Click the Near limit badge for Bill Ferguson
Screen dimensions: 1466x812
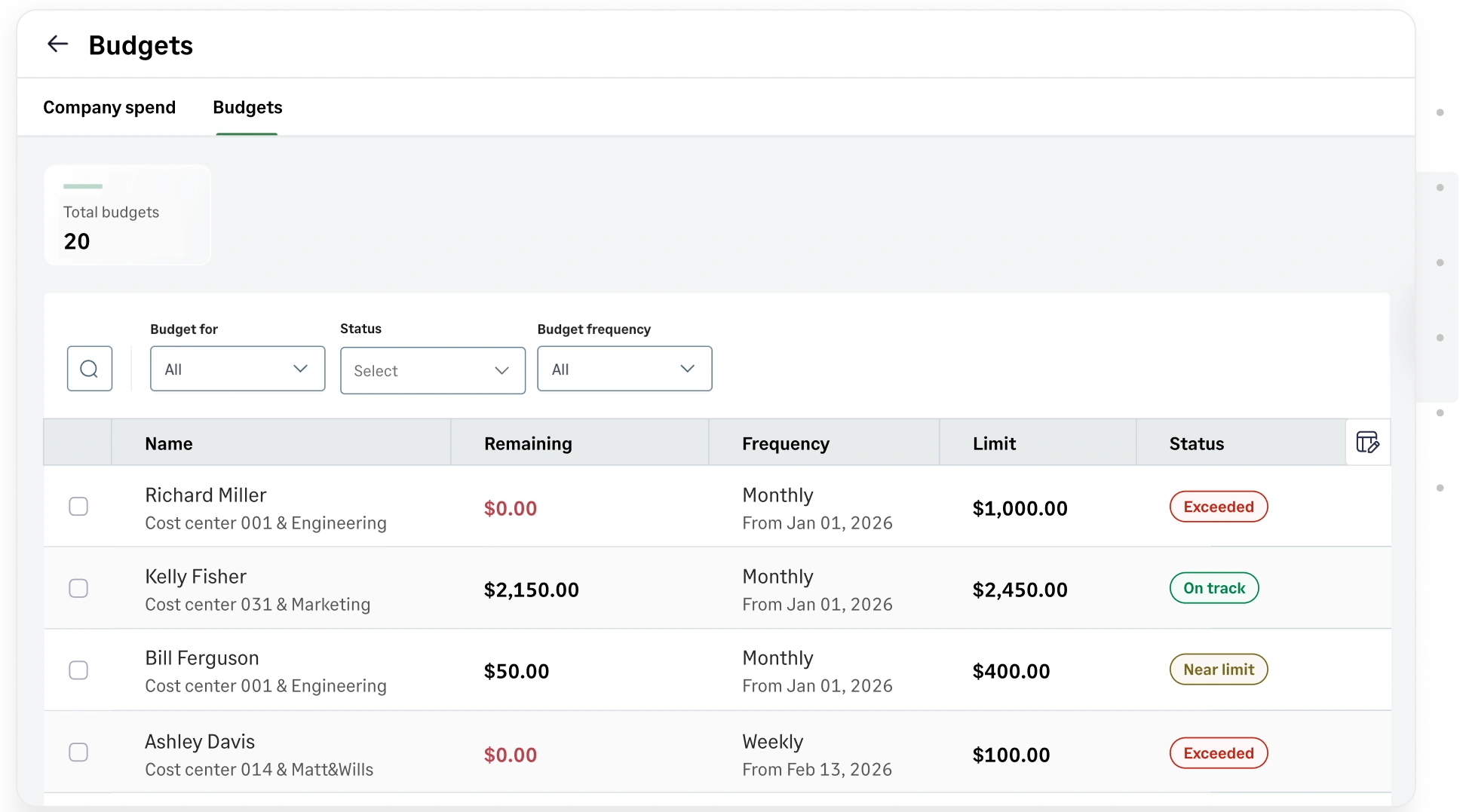click(x=1218, y=670)
